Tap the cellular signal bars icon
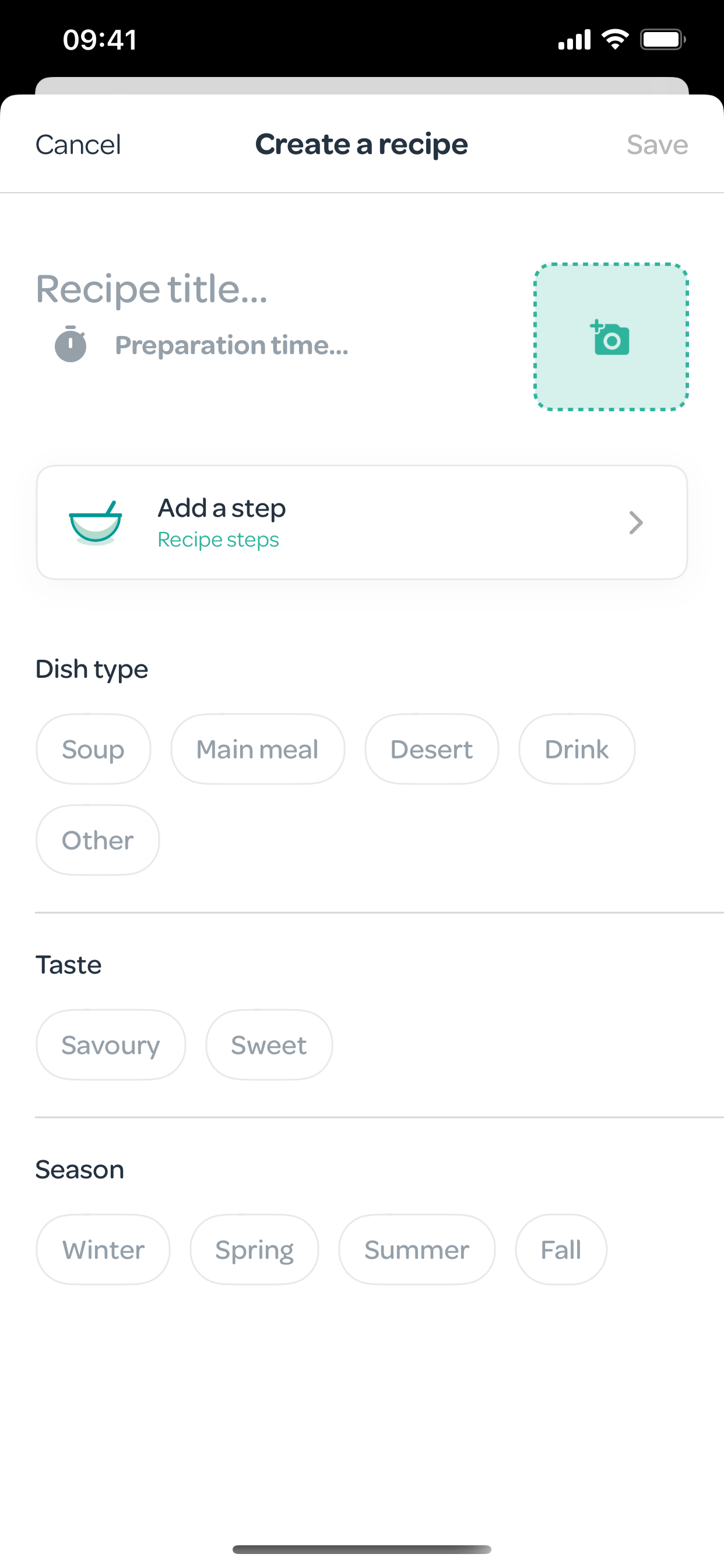The height and width of the screenshot is (1568, 724). [574, 40]
